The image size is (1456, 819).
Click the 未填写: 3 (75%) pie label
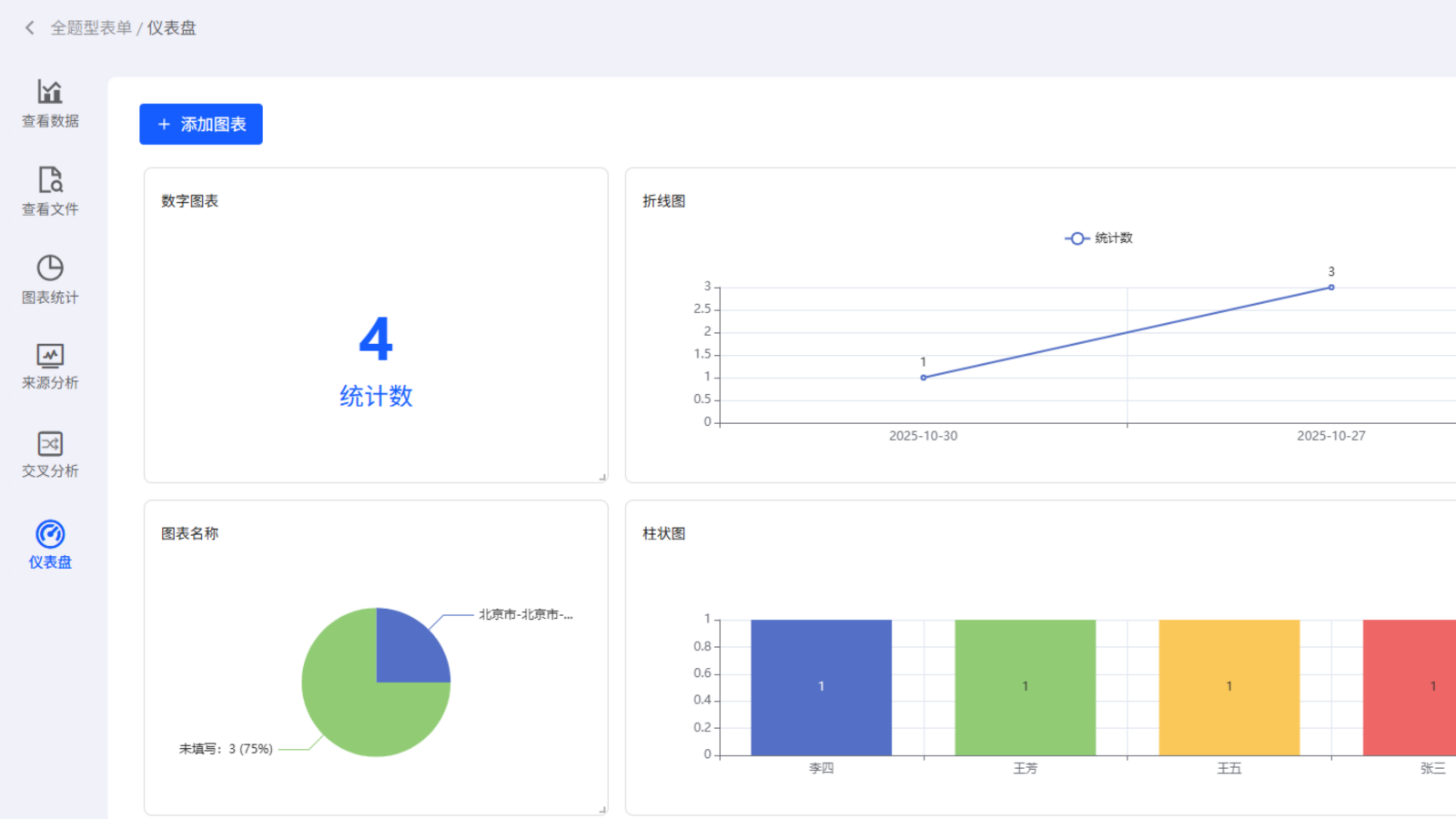pos(227,748)
